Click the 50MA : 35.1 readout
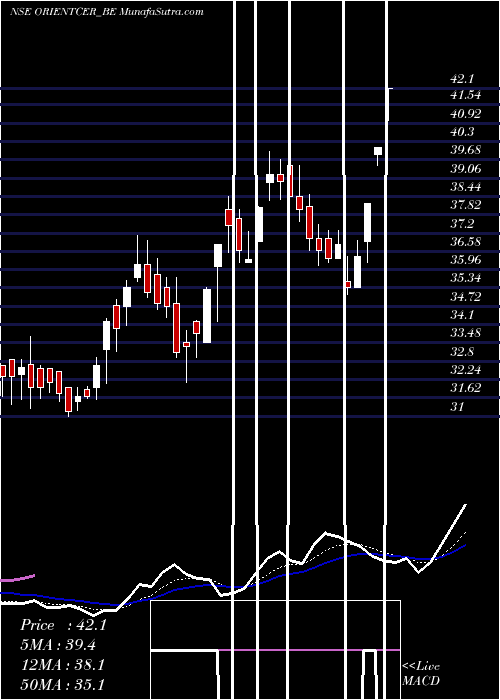Image resolution: width=500 pixels, height=700 pixels. (62, 684)
